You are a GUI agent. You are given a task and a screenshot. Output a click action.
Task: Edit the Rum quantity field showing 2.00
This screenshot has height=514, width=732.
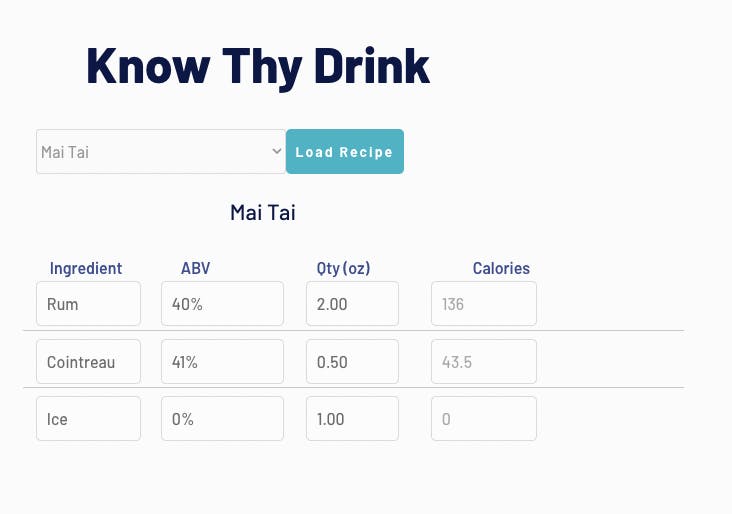tap(352, 304)
